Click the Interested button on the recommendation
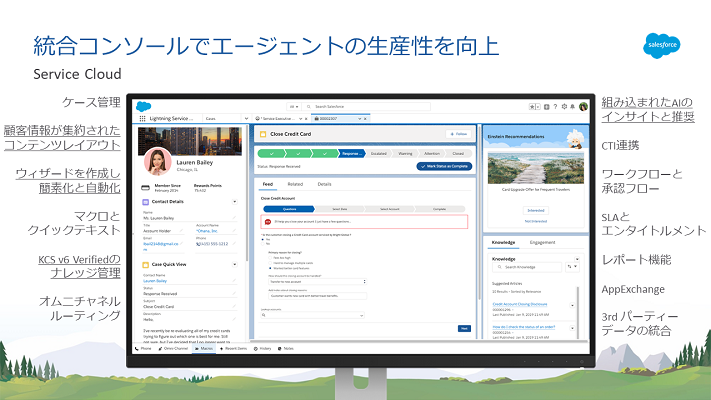The height and width of the screenshot is (400, 711). point(536,210)
